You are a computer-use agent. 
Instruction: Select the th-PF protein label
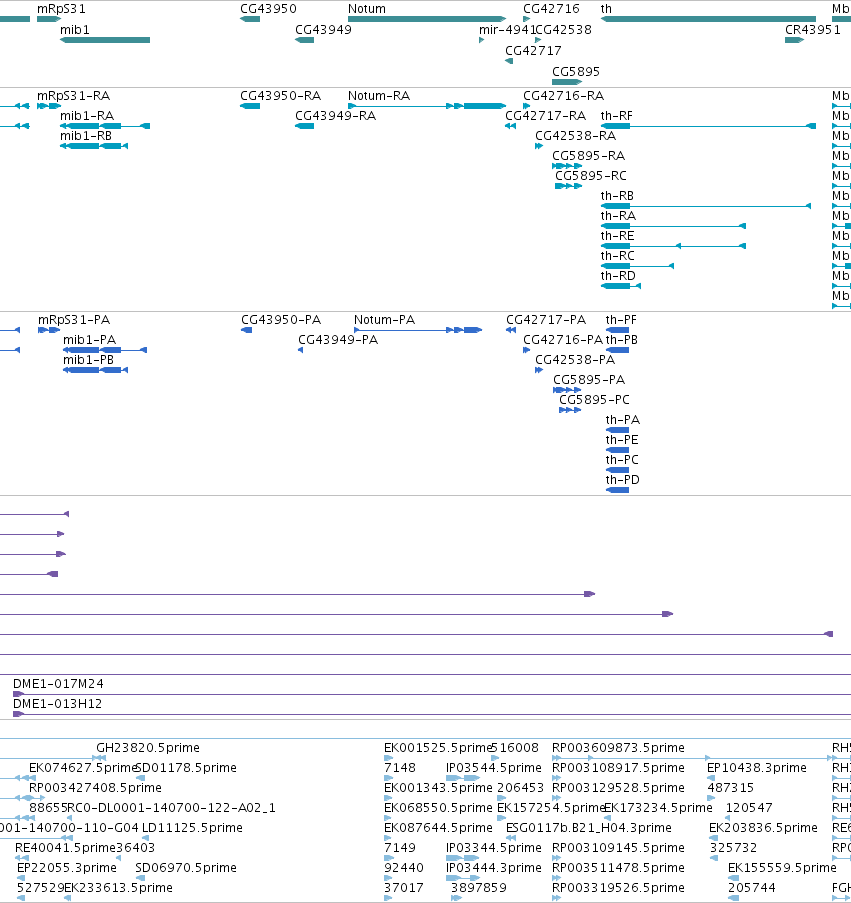coord(621,320)
